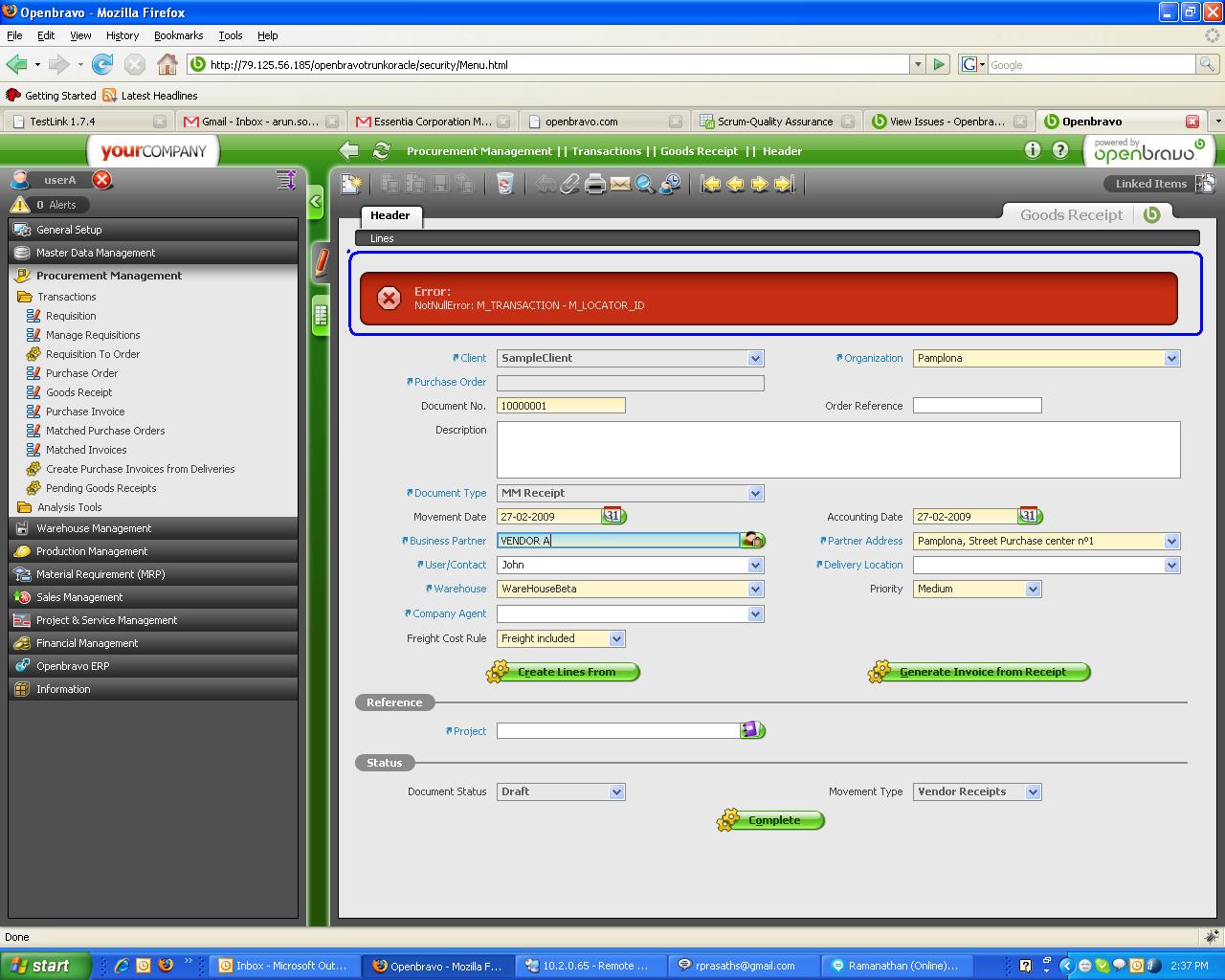Screen dimensions: 1225x980
Task: Expand the Organization dropdown
Action: 1171,359
